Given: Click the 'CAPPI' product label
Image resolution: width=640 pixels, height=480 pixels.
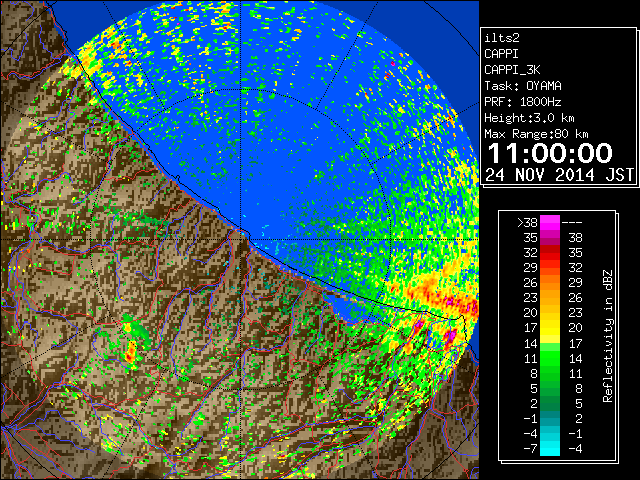Looking at the screenshot, I should pyautogui.click(x=501, y=54).
